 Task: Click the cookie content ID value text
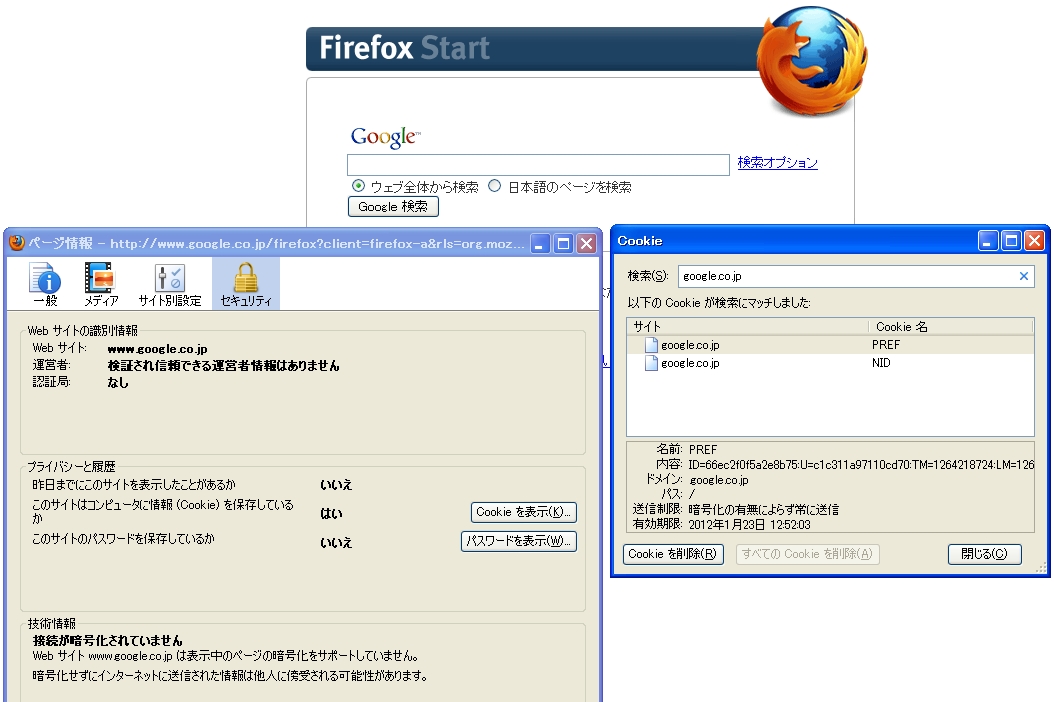tap(861, 465)
